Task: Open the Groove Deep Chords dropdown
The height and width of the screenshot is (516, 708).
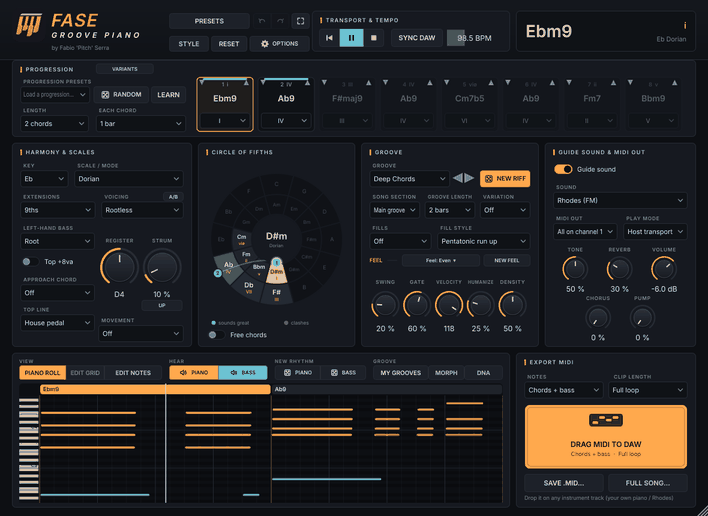Action: 410,179
